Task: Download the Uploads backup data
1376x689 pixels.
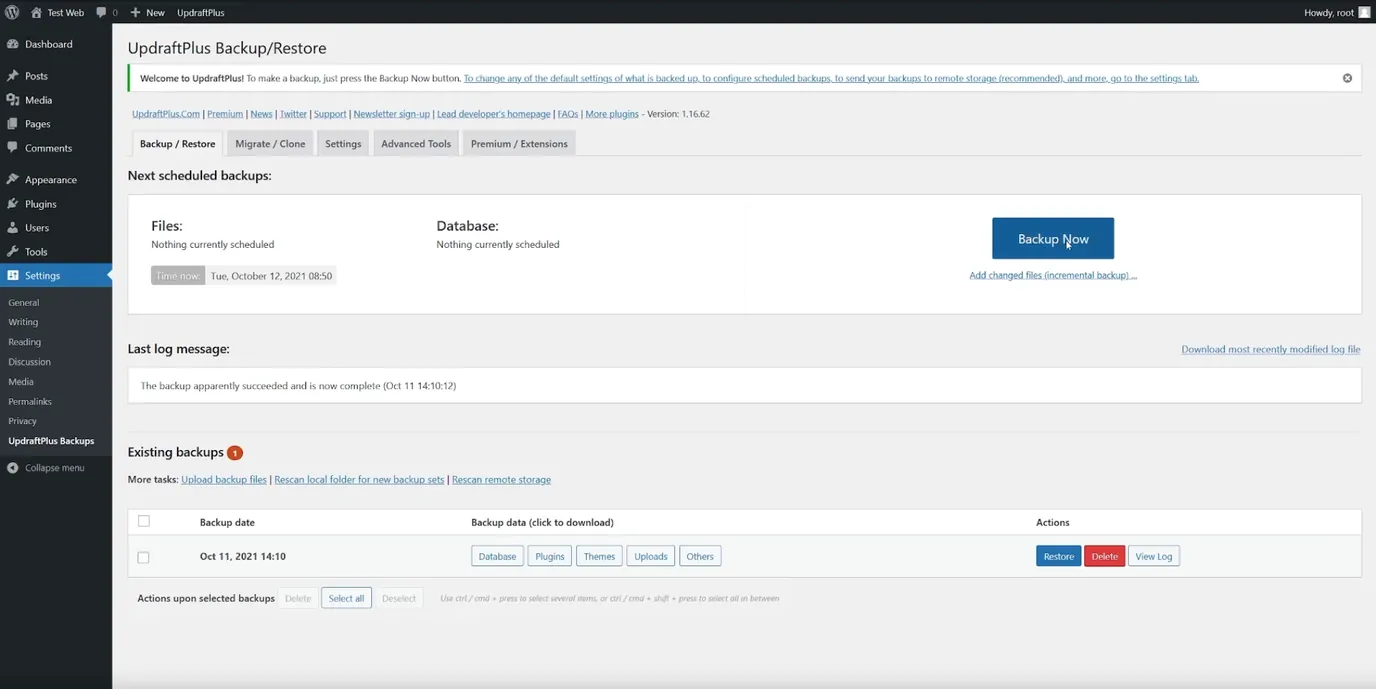Action: (x=651, y=556)
